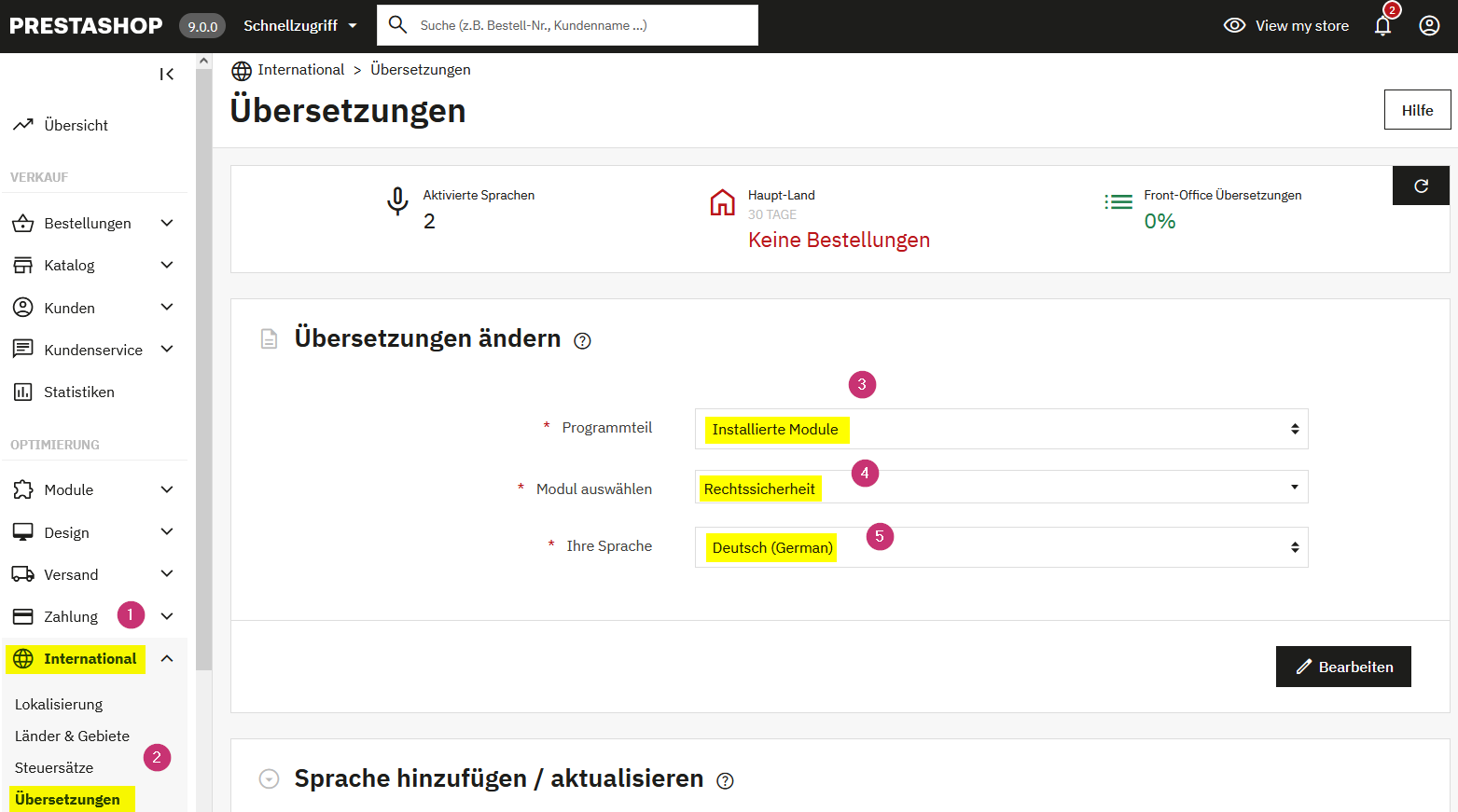Screen dimensions: 1458x812
Task: Collapse the sidebar with the arrow icon
Action: (167, 75)
